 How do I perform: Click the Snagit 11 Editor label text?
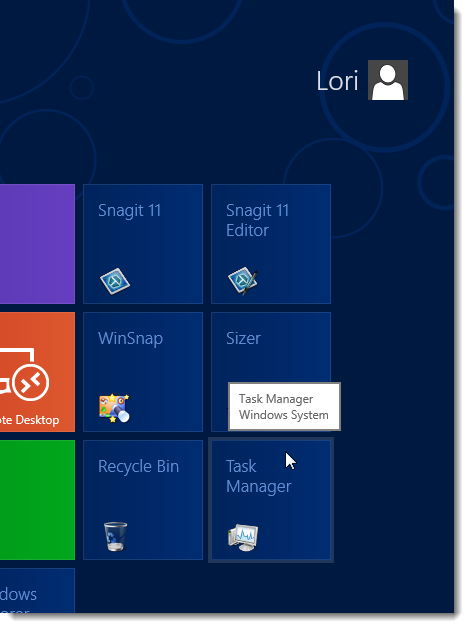pos(257,220)
